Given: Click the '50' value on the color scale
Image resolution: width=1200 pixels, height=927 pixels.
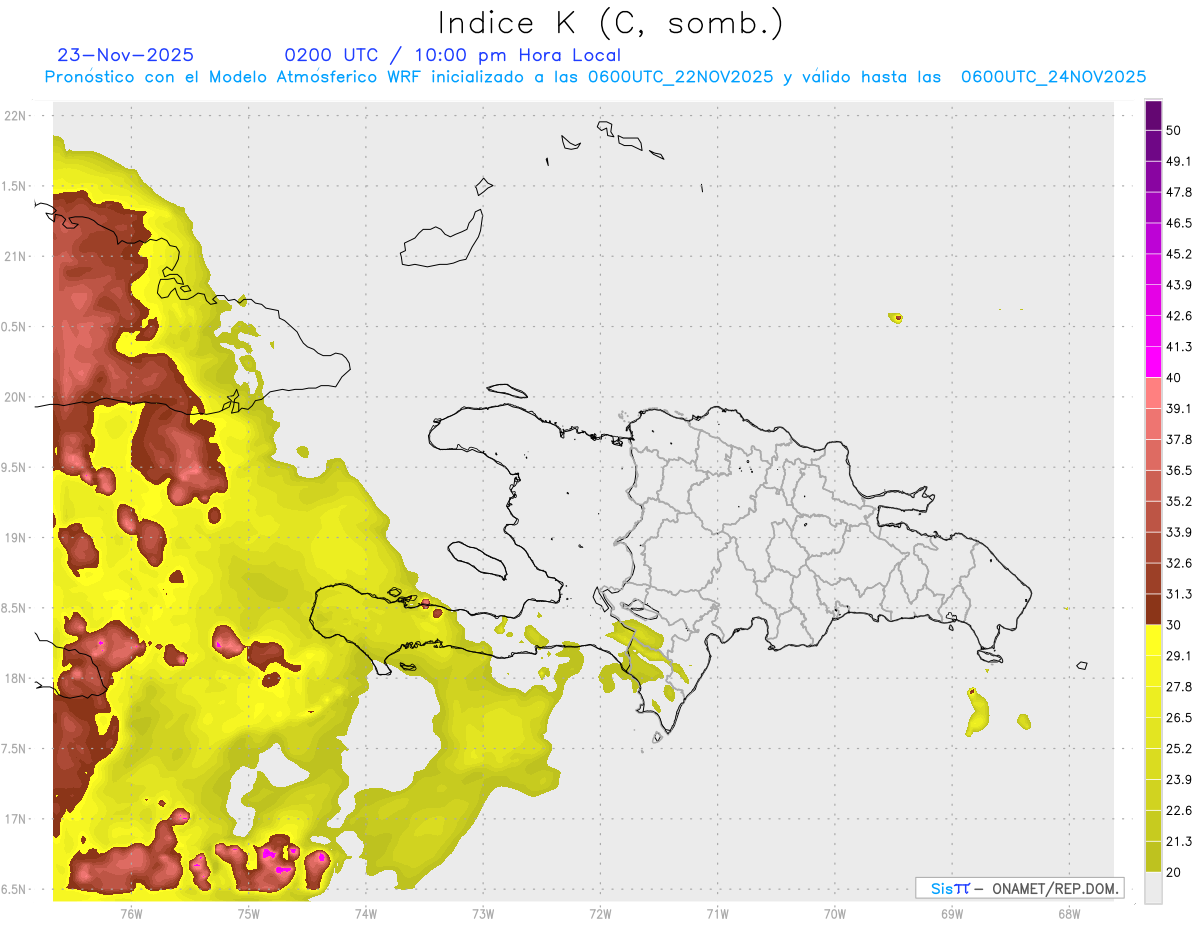Looking at the screenshot, I should (x=1174, y=131).
